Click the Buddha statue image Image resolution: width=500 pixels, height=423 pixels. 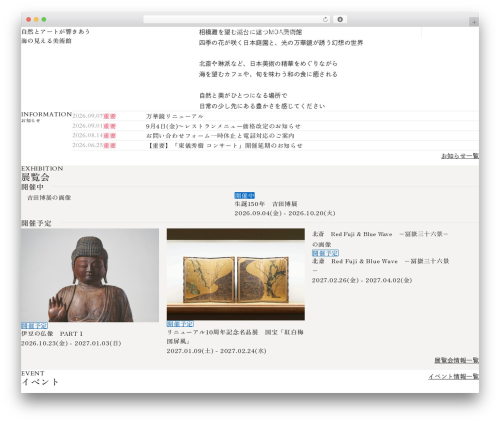point(90,275)
